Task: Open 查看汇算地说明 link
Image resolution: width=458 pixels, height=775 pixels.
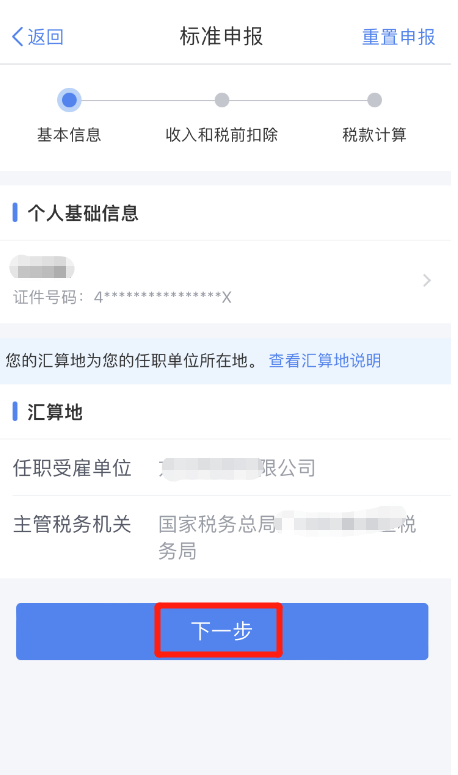Action: coord(325,360)
